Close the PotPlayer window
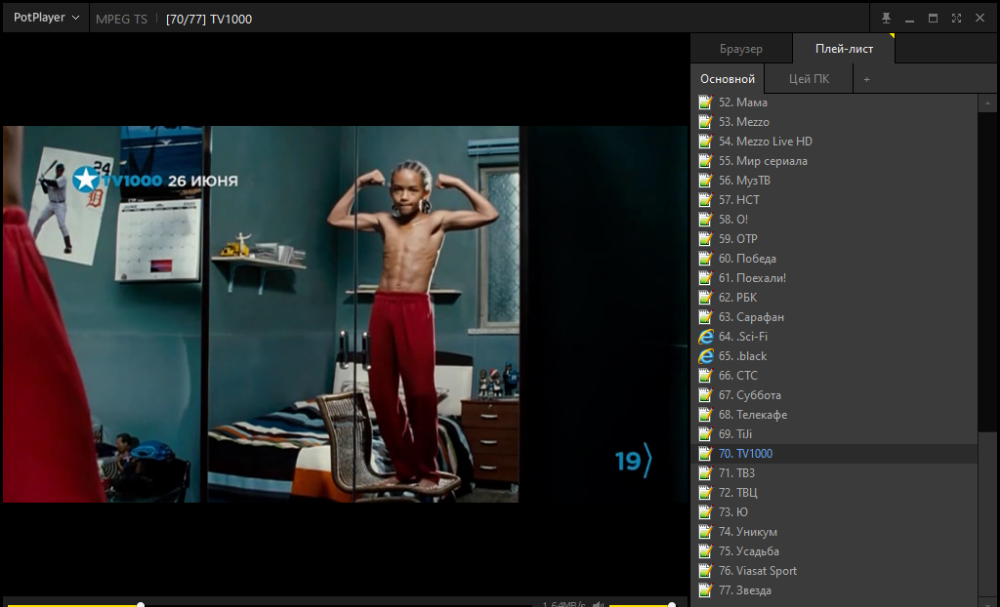Screen dimensions: 1000x607 tap(980, 18)
